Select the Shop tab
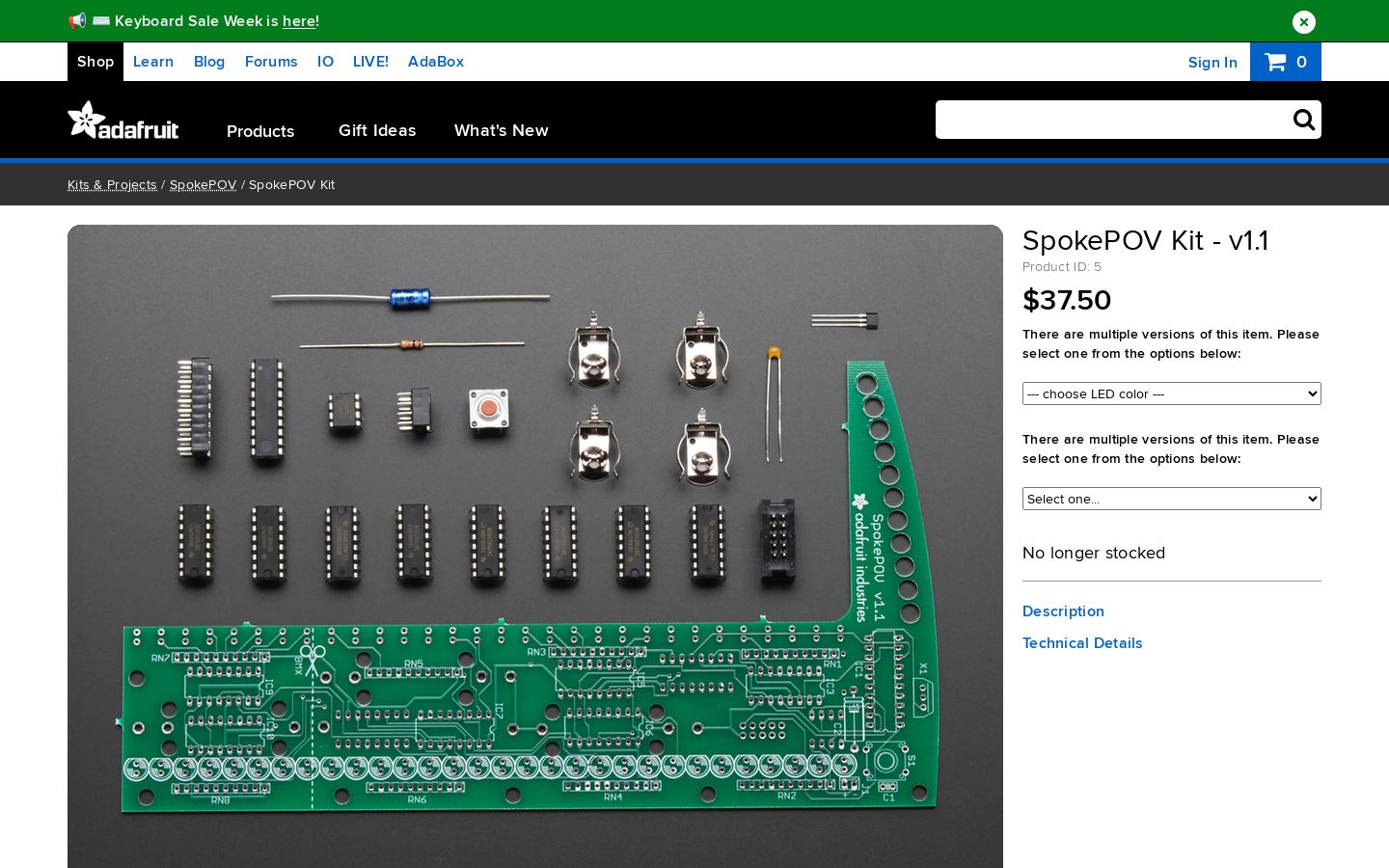The image size is (1389, 868). tap(95, 62)
